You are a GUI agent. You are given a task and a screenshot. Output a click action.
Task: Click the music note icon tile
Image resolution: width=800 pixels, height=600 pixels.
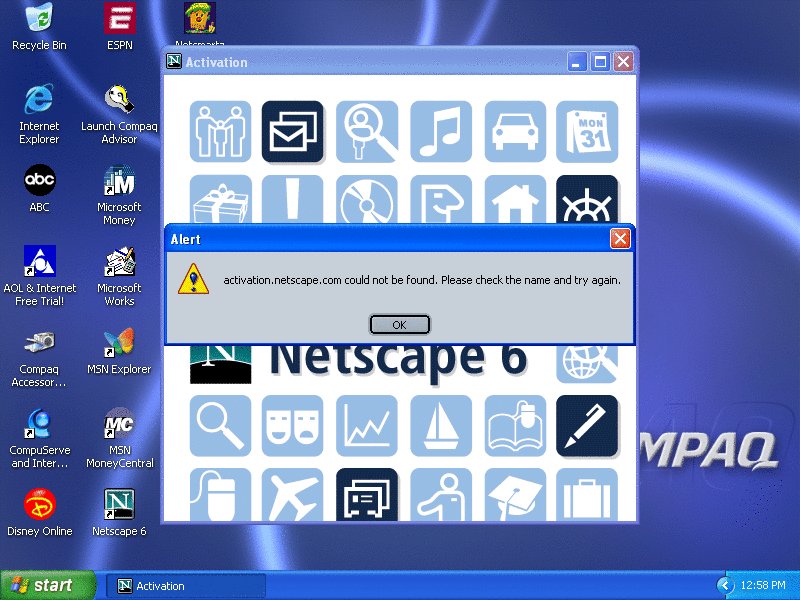[441, 132]
